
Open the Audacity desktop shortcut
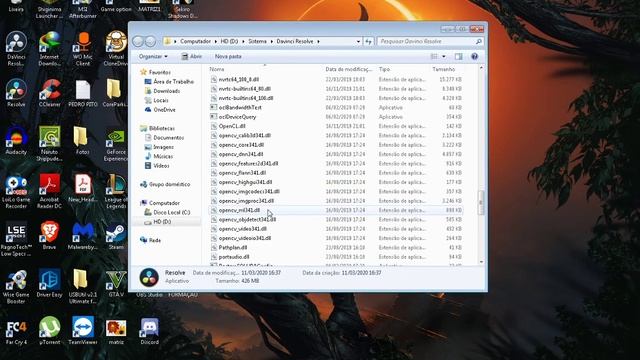point(16,141)
